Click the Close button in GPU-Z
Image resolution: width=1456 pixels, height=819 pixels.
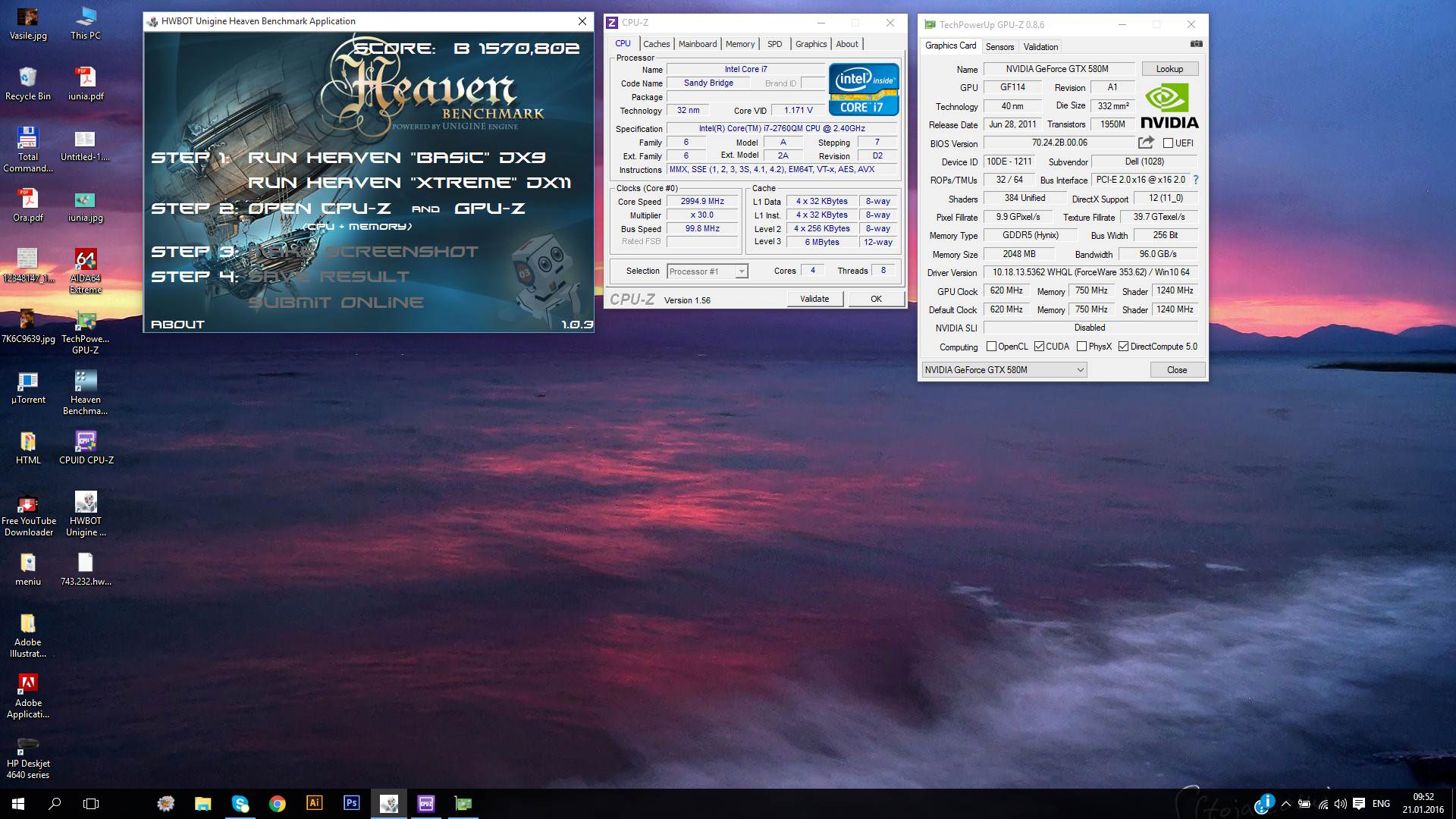coord(1177,370)
